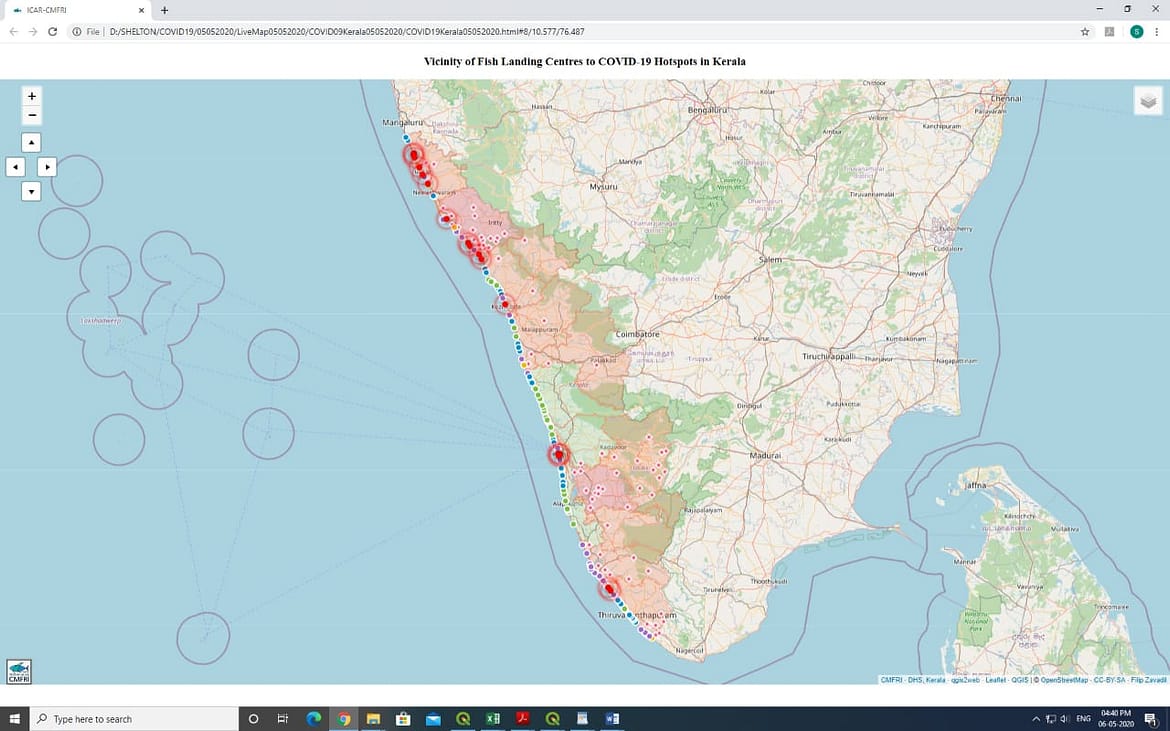The image size is (1170, 731).
Task: Pan the map to the right
Action: click(x=47, y=166)
